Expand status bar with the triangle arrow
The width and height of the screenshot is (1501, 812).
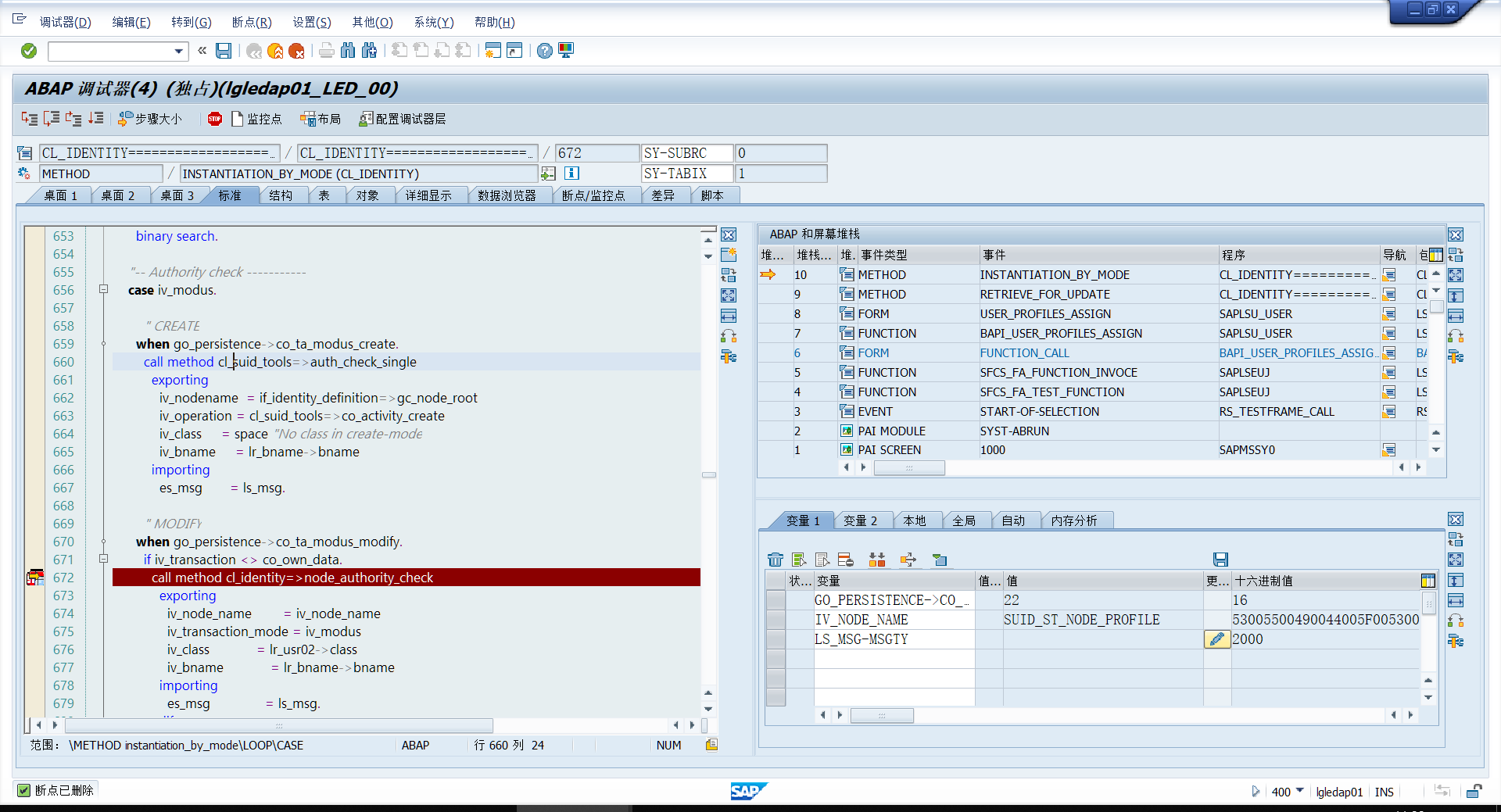coord(1256,791)
